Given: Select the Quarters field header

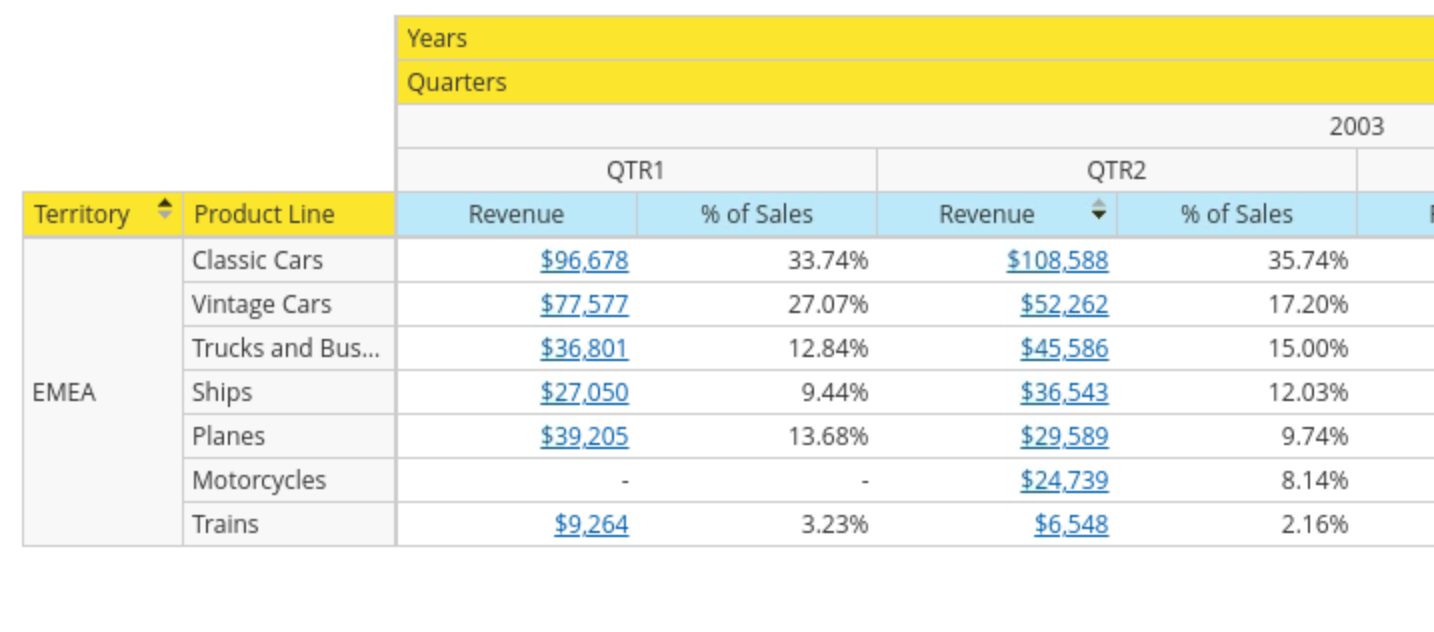Looking at the screenshot, I should coord(457,83).
